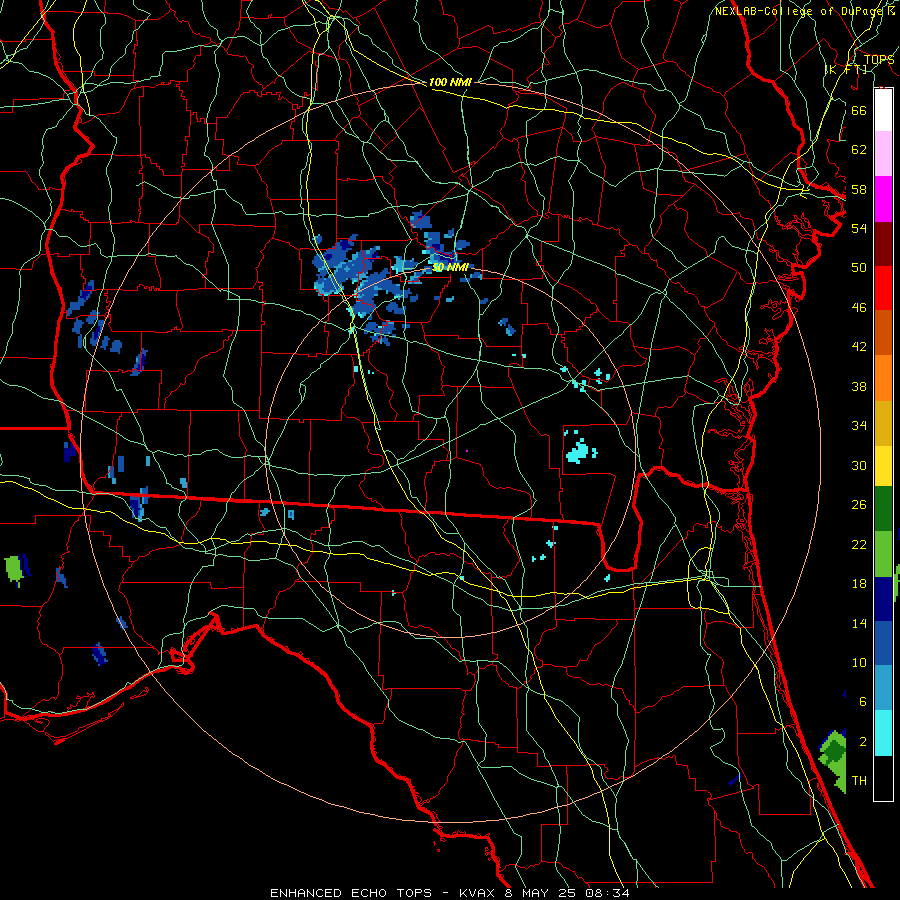
Task: Click legend value '46'
Action: pyautogui.click(x=859, y=308)
